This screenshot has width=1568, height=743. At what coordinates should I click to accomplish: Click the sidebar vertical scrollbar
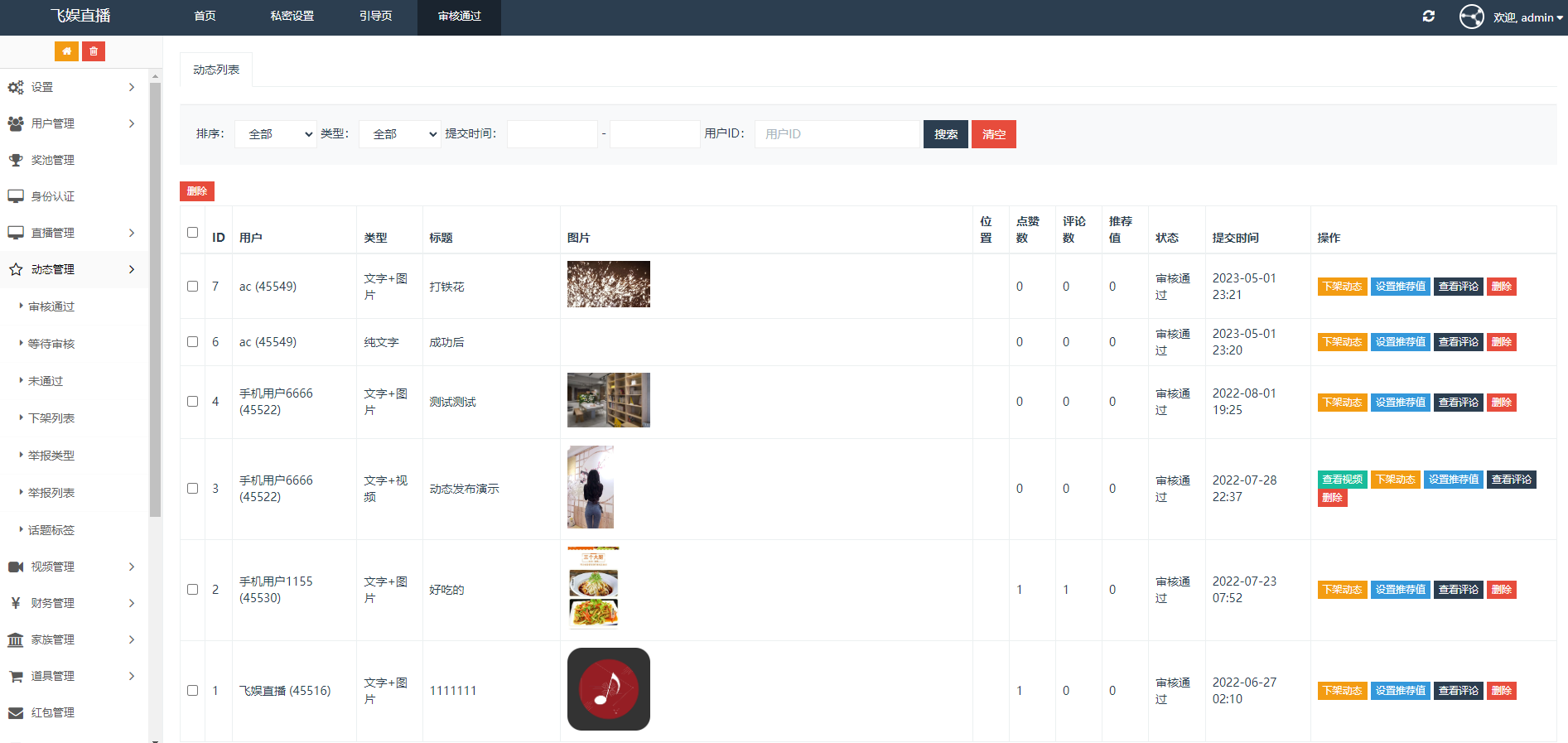pos(155,298)
